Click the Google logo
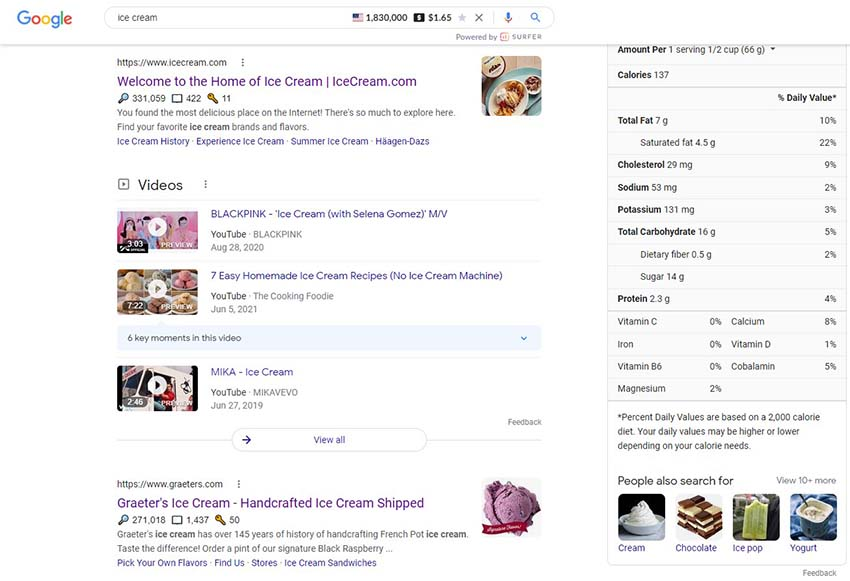850x581 pixels. coord(44,18)
